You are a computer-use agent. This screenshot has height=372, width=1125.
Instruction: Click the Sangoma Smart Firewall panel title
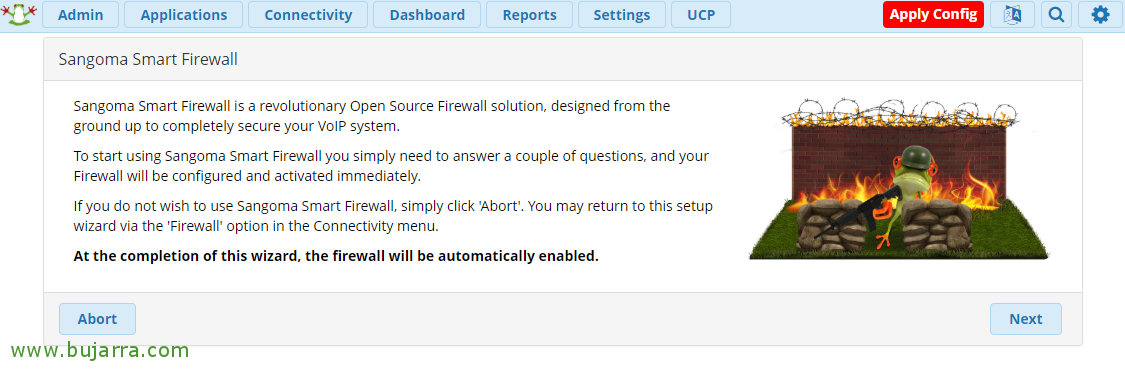[148, 60]
